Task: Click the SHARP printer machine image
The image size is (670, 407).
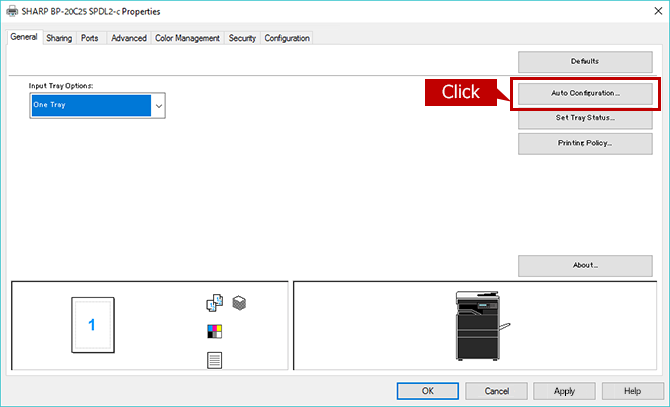Action: pos(482,325)
